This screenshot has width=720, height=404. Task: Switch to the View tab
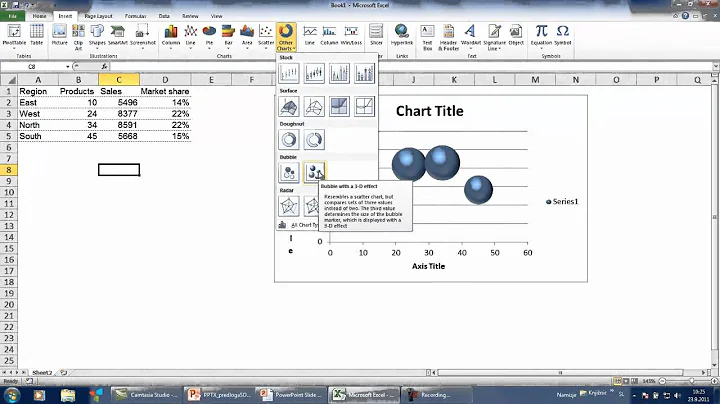[x=216, y=16]
